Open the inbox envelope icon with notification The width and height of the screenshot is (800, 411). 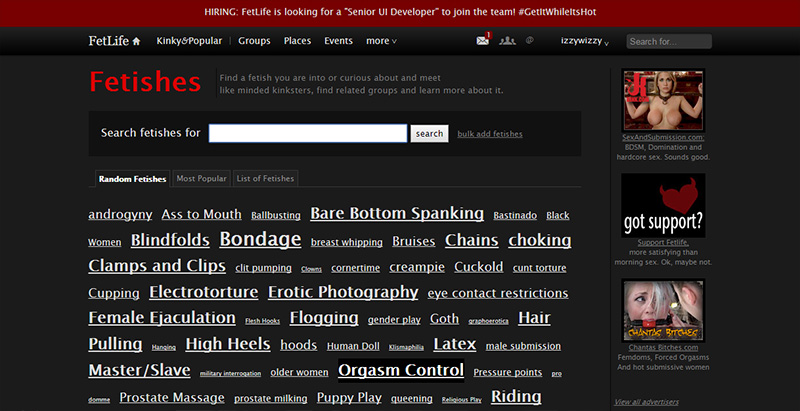[483, 41]
